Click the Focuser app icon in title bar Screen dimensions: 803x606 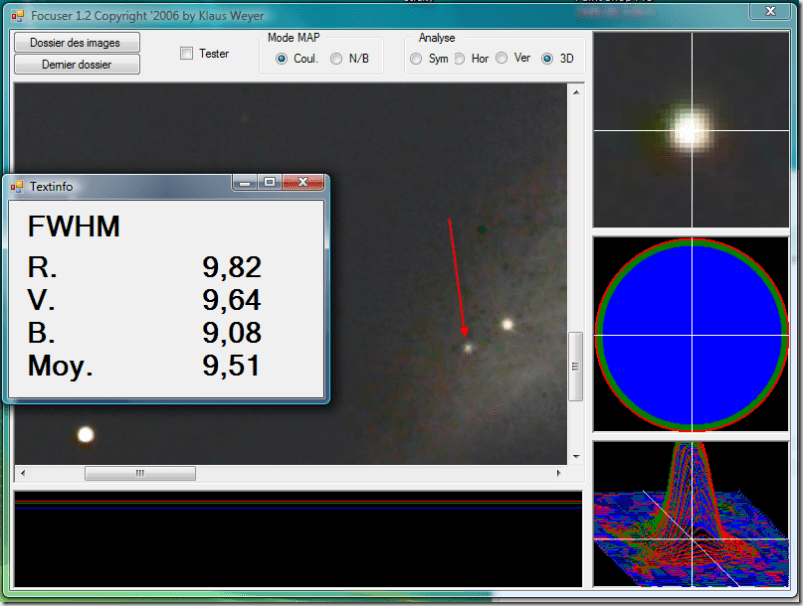click(x=17, y=17)
